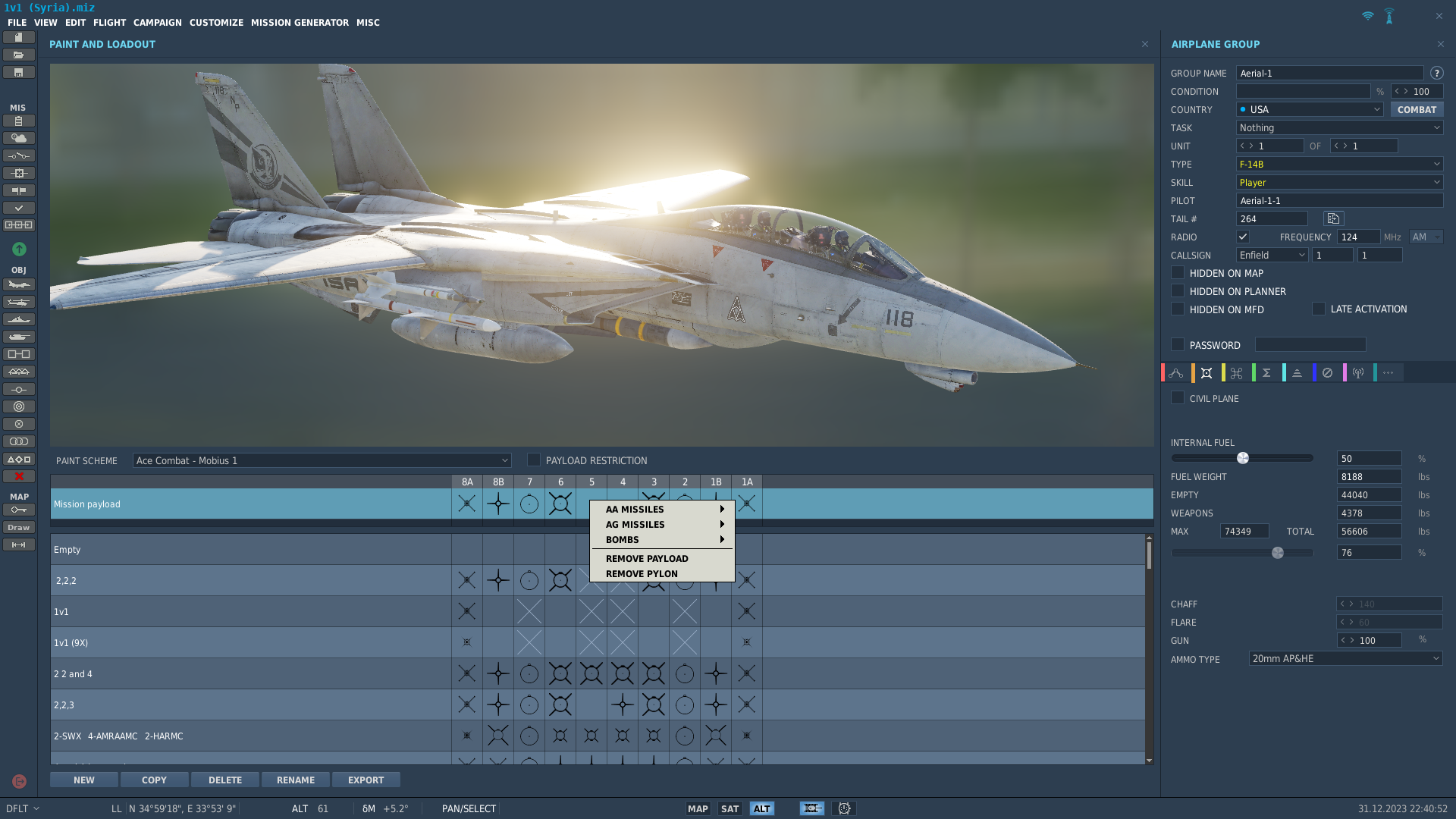Open the Route tab icon in Airplane Group
Image resolution: width=1456 pixels, height=819 pixels.
(1176, 373)
